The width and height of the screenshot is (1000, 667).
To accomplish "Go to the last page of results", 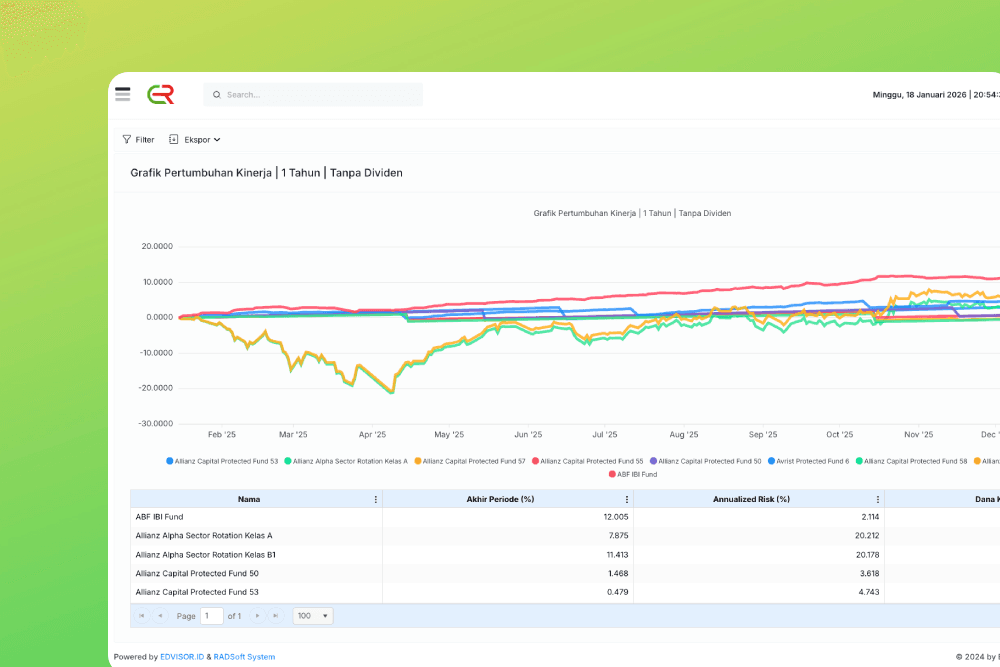I will pos(275,616).
